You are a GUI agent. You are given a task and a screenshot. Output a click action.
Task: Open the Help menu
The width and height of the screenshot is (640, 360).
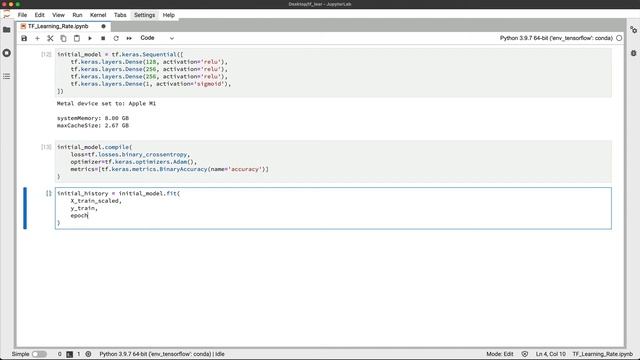coord(169,15)
